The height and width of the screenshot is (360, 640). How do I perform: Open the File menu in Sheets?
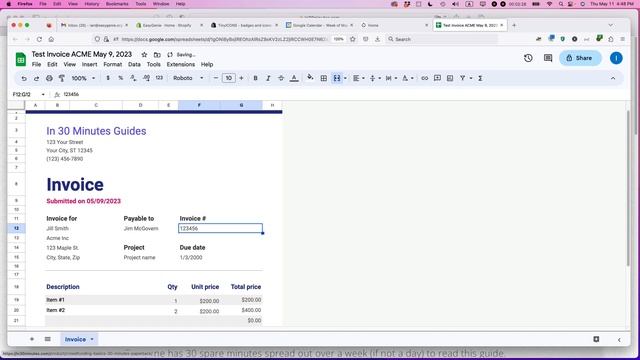point(36,64)
